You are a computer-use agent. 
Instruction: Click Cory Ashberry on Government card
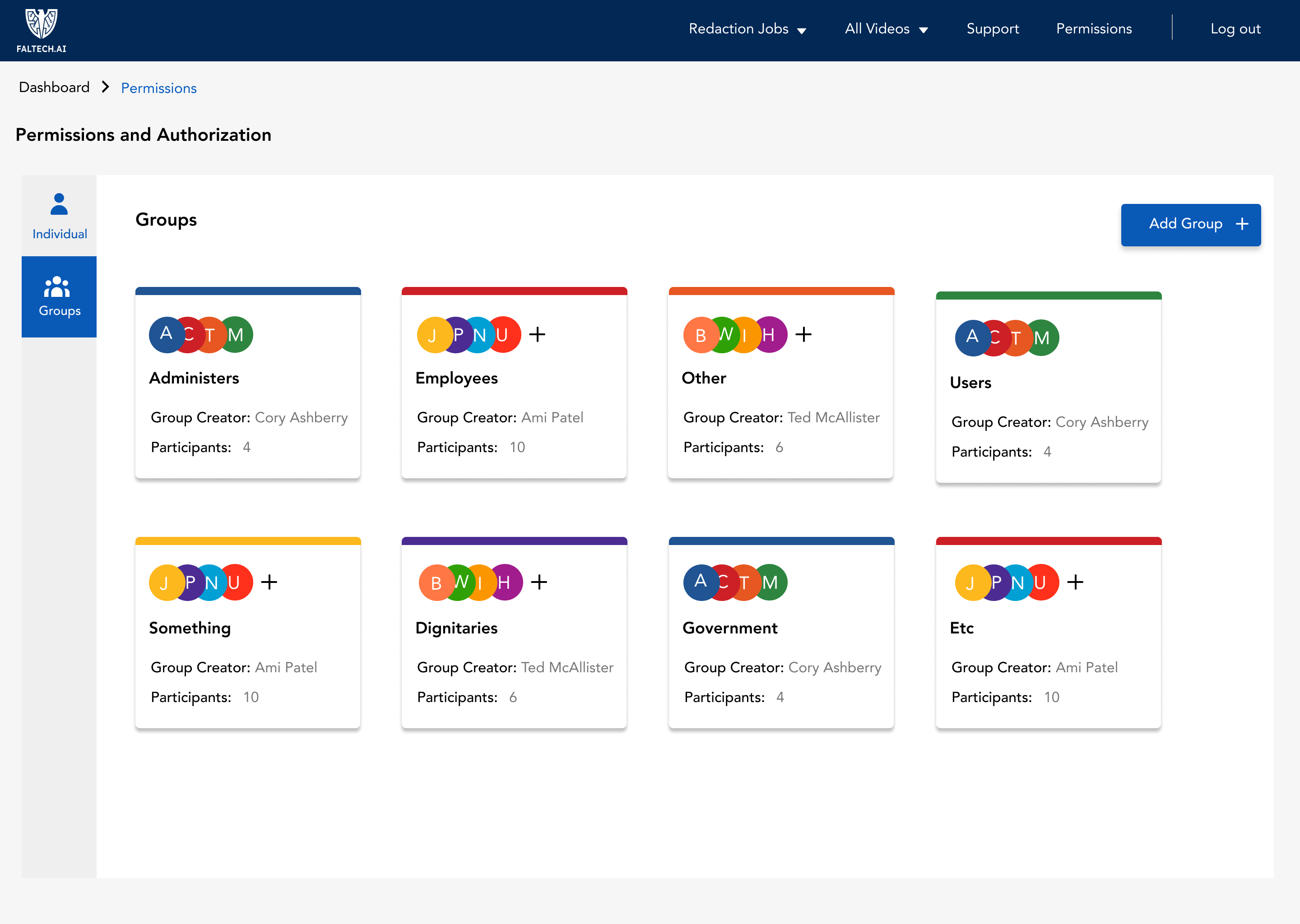pos(835,667)
